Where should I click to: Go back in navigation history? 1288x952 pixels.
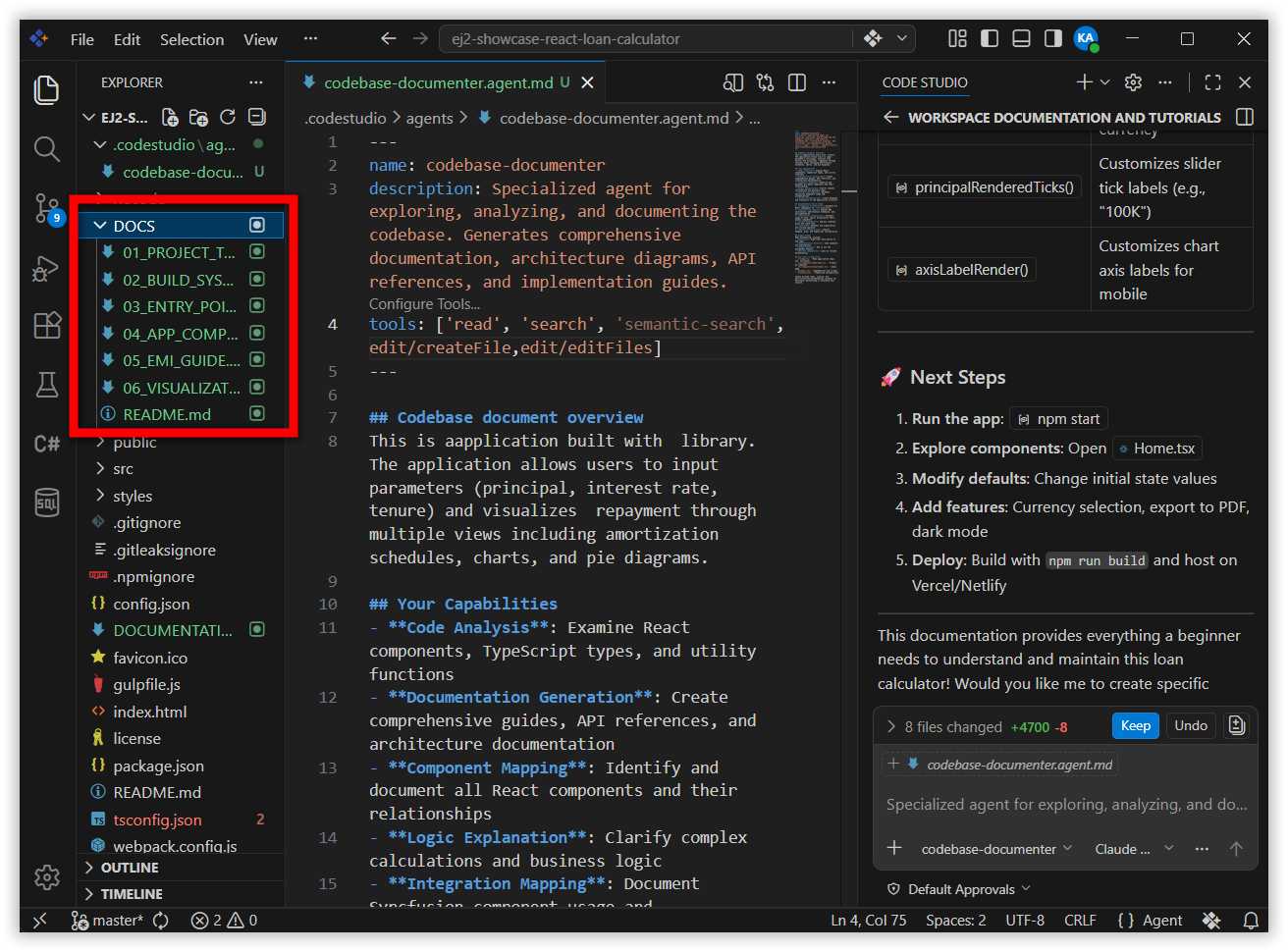click(x=389, y=38)
